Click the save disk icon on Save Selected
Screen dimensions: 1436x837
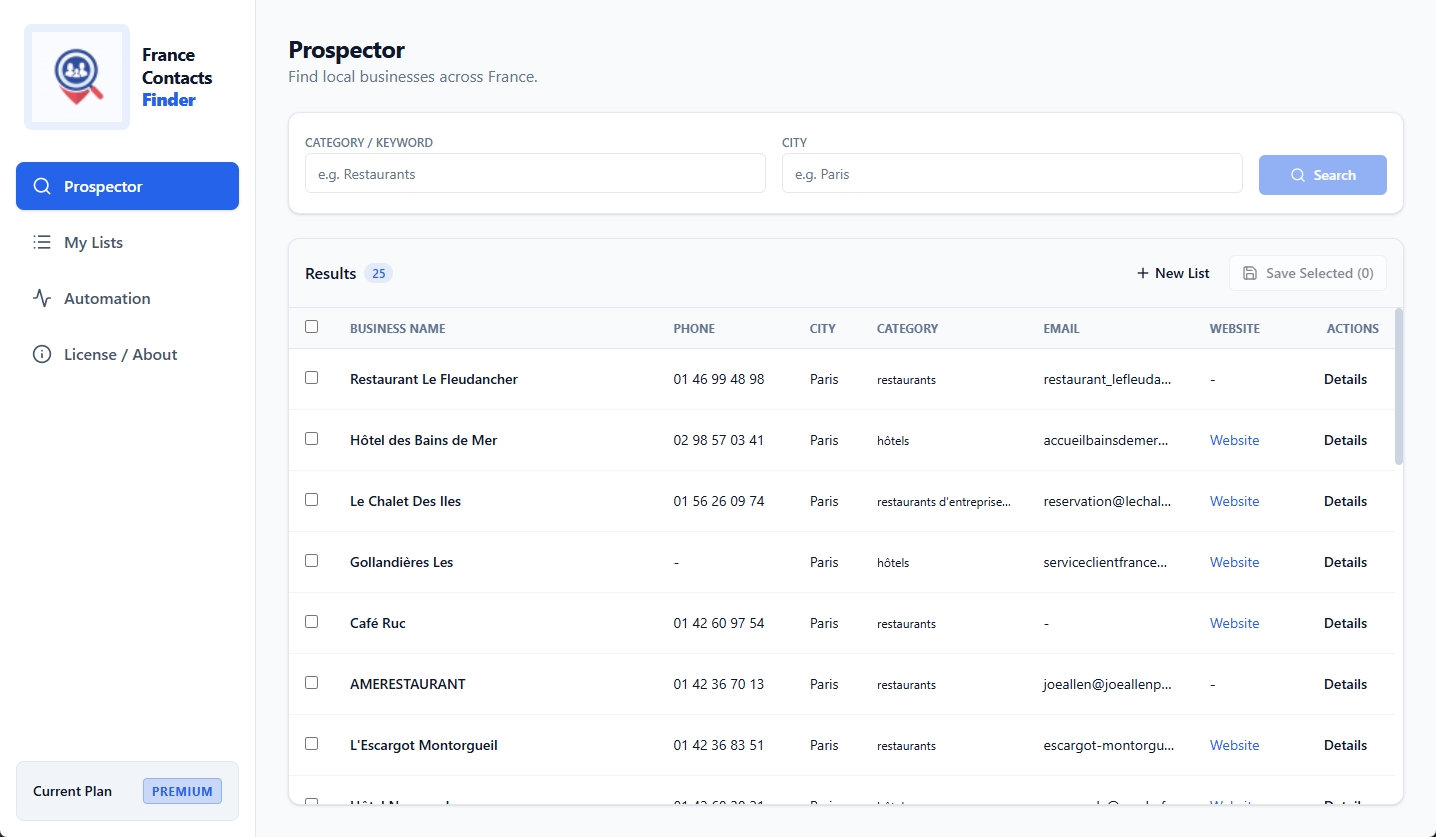(1250, 272)
